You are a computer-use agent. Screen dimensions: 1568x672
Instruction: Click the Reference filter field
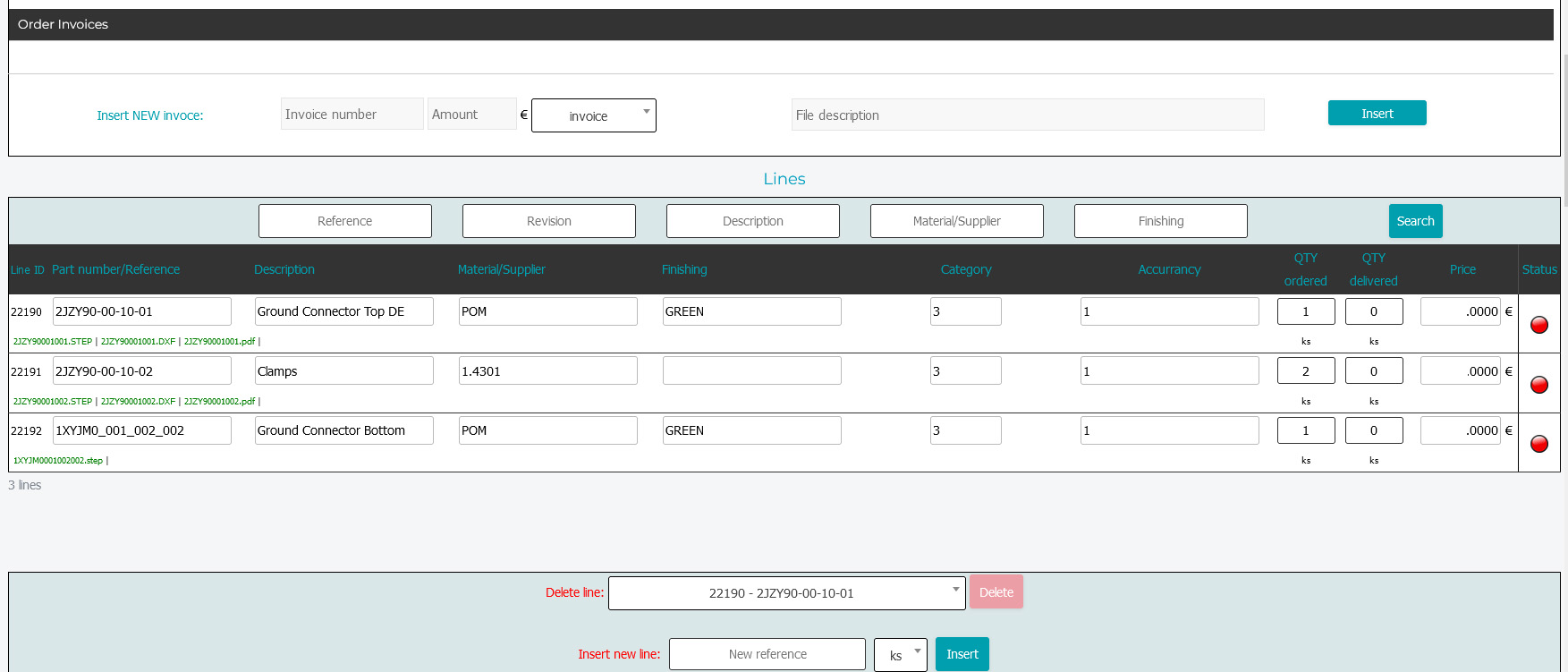pos(345,221)
